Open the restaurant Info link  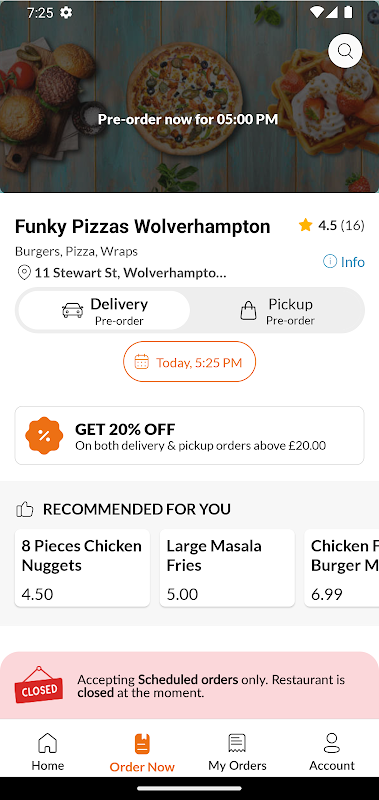(344, 262)
